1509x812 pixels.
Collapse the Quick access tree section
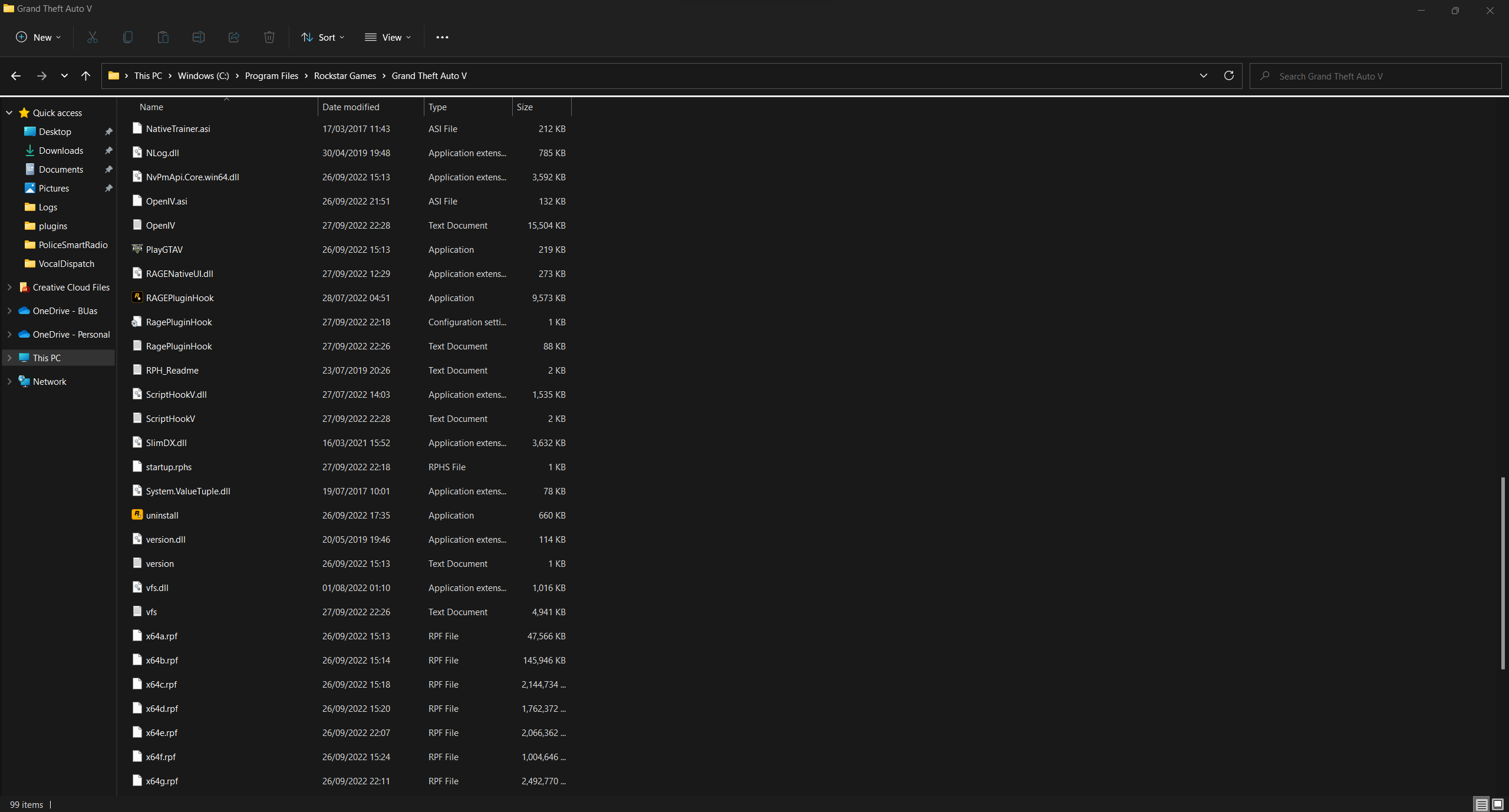(9, 113)
